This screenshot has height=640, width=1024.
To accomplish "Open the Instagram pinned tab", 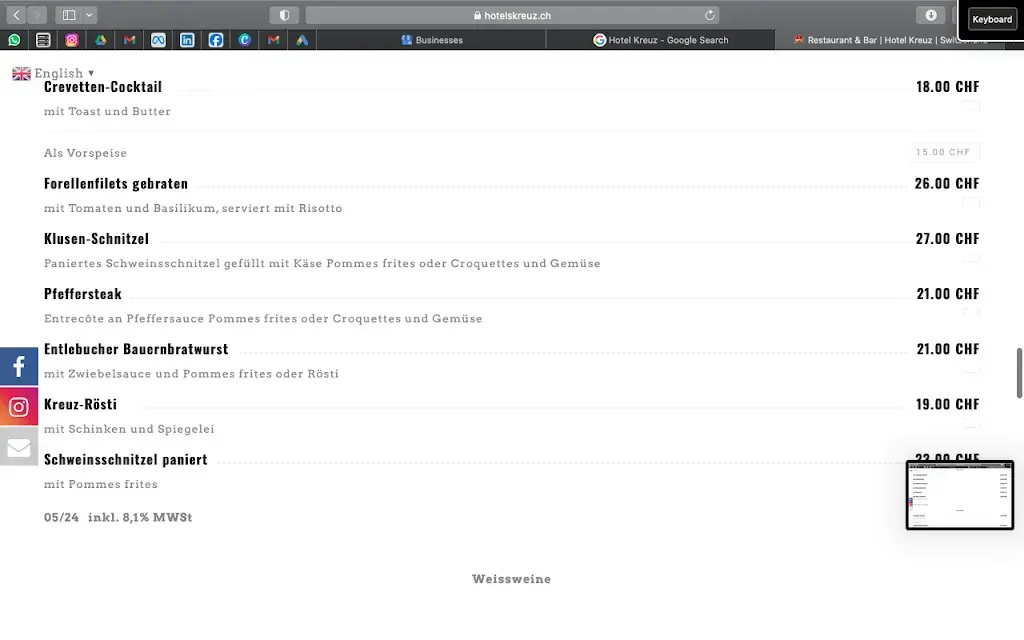I will (72, 40).
